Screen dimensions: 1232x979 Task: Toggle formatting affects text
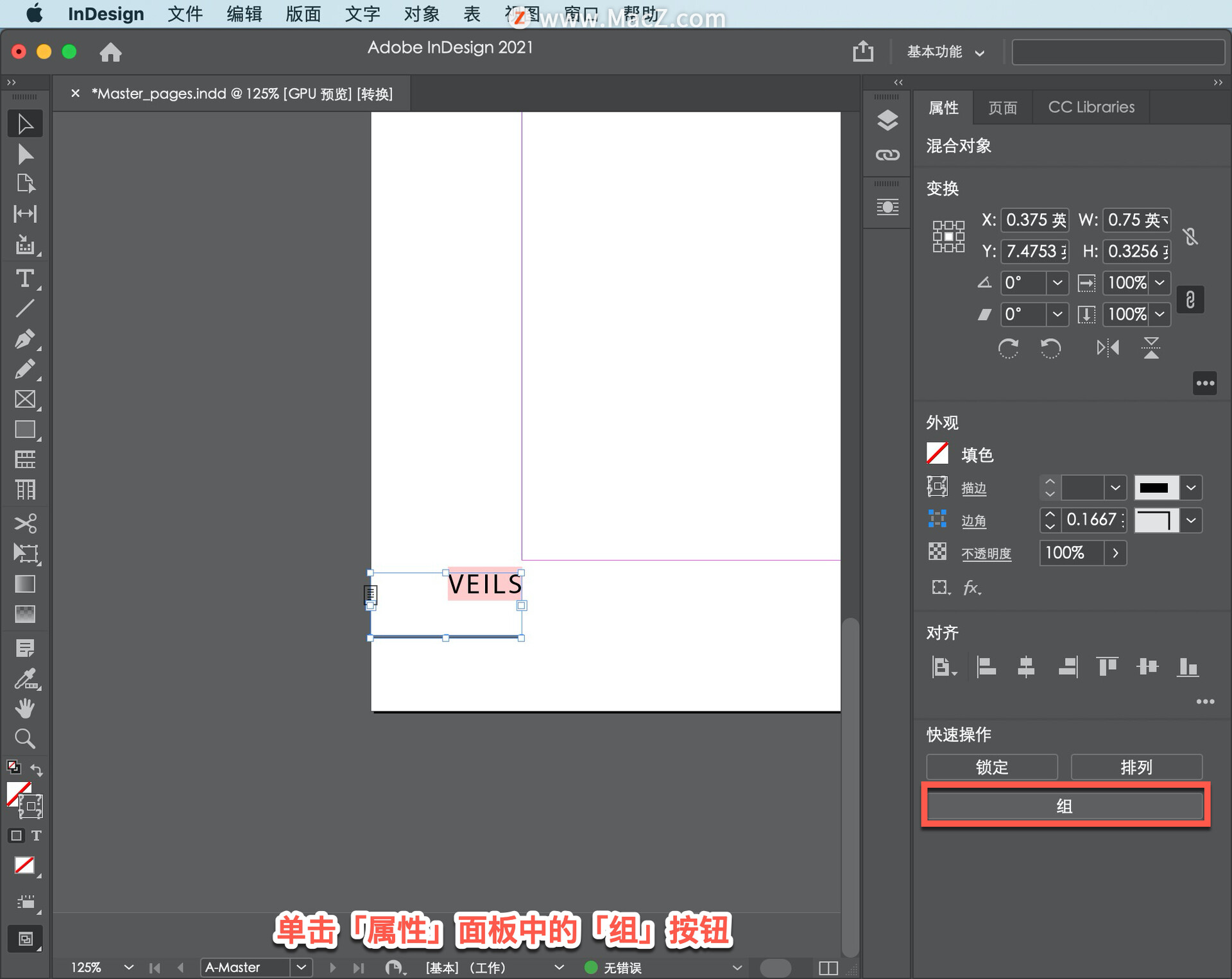coord(37,835)
